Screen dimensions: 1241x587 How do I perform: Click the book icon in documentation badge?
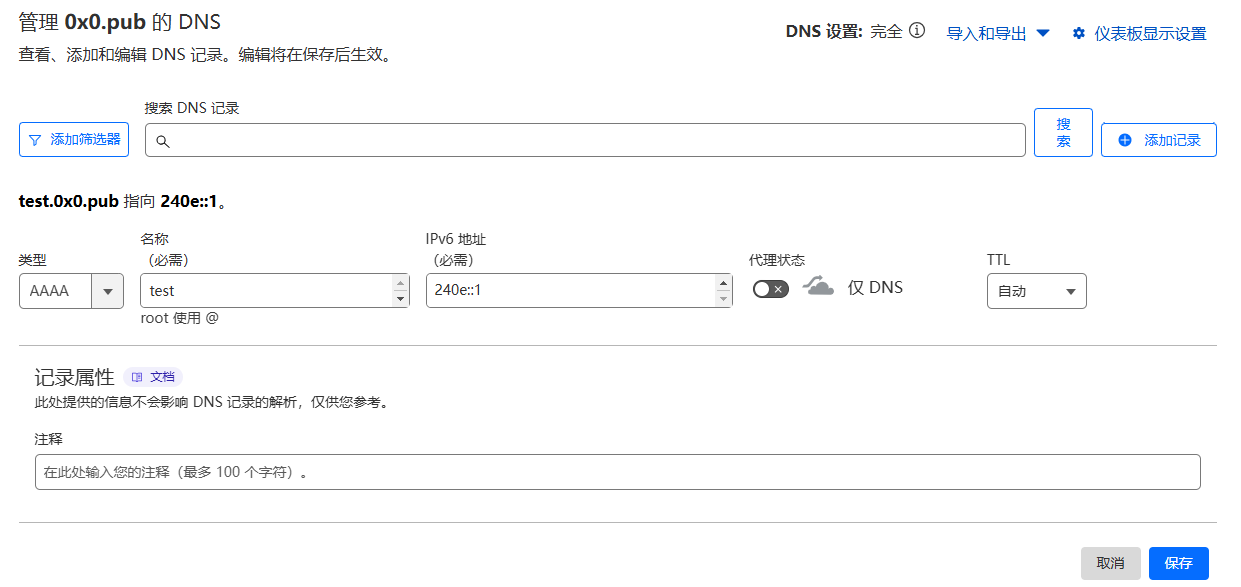[x=137, y=377]
